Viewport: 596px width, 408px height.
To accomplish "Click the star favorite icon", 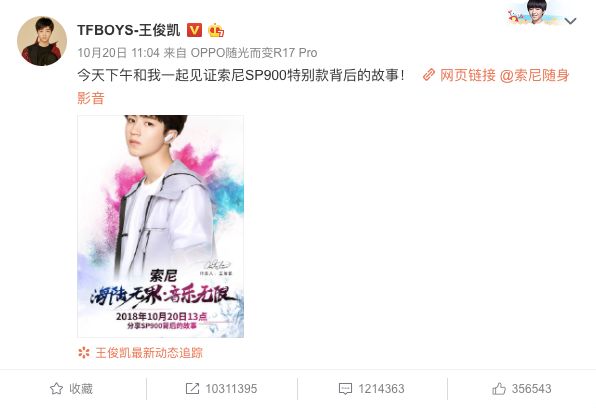I will point(56,389).
